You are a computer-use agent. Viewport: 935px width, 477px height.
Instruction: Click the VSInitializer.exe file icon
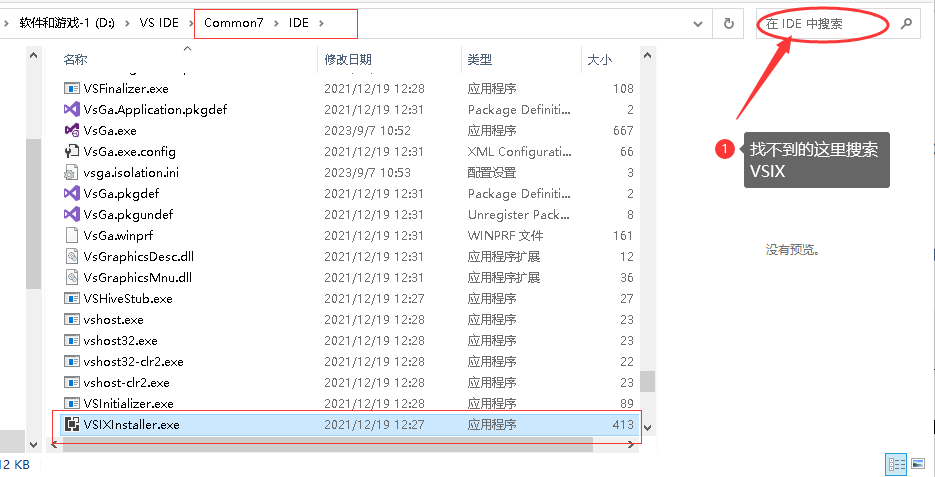tap(72, 403)
